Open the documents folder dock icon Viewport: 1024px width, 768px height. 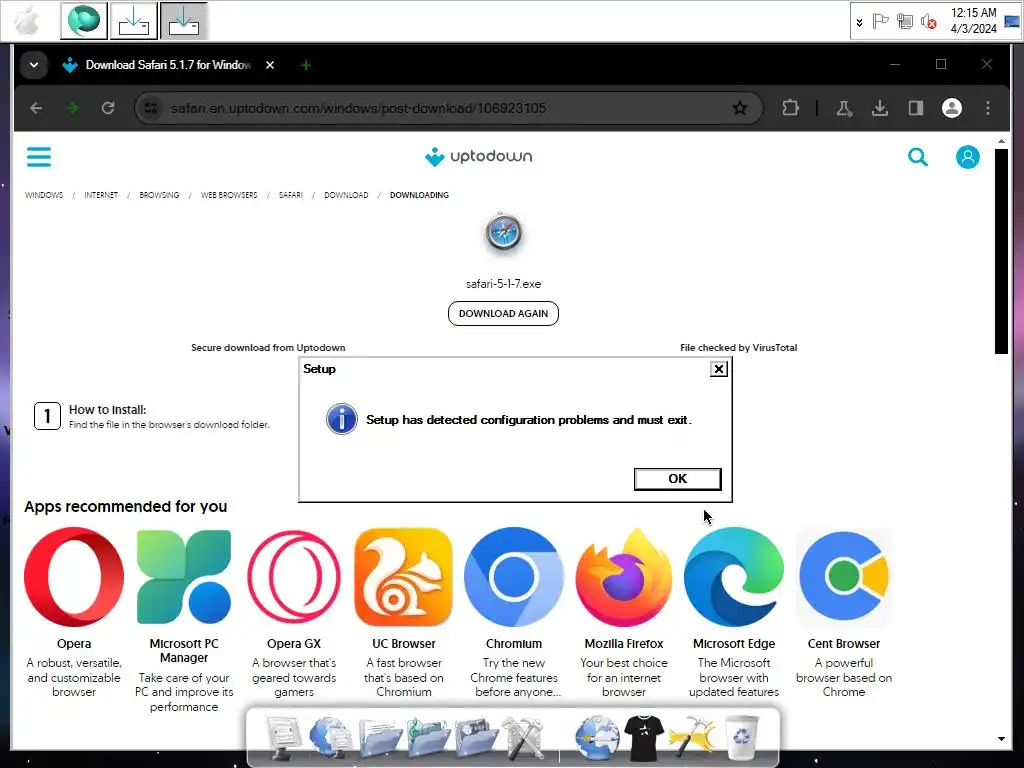click(x=380, y=737)
